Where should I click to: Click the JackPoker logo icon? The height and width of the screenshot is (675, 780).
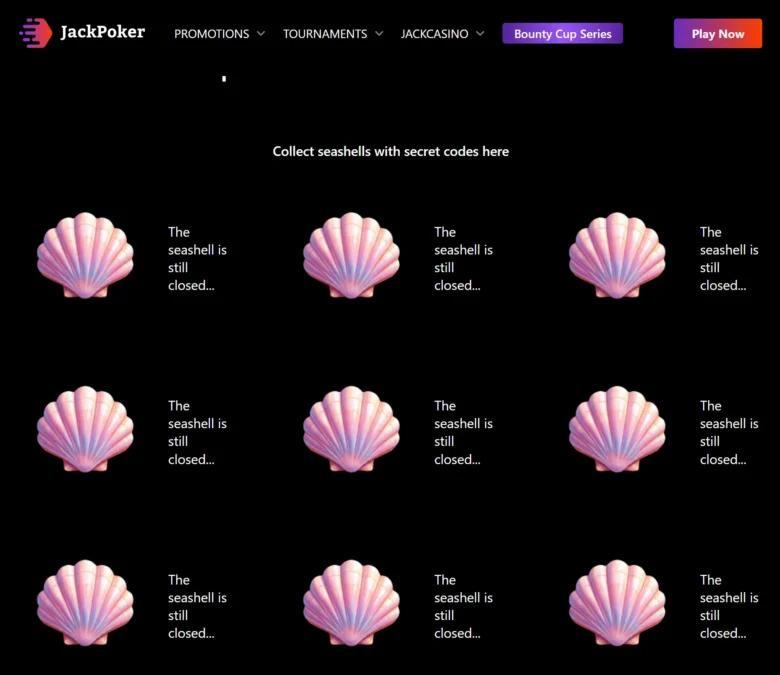(x=35, y=33)
